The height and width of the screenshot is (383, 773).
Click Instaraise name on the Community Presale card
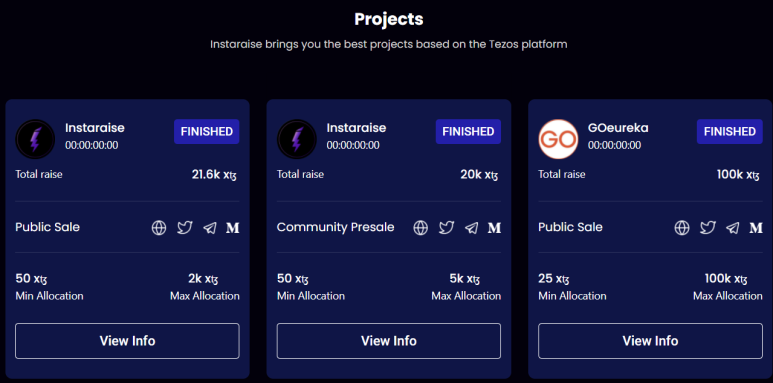(356, 128)
